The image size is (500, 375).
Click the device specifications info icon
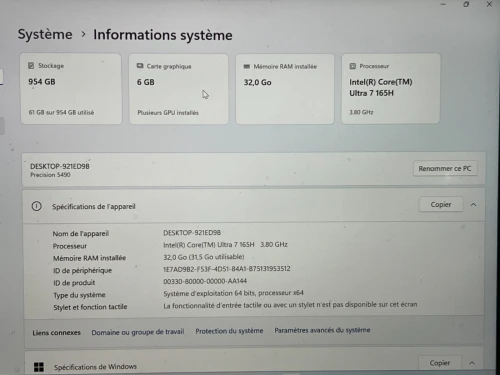tap(37, 206)
